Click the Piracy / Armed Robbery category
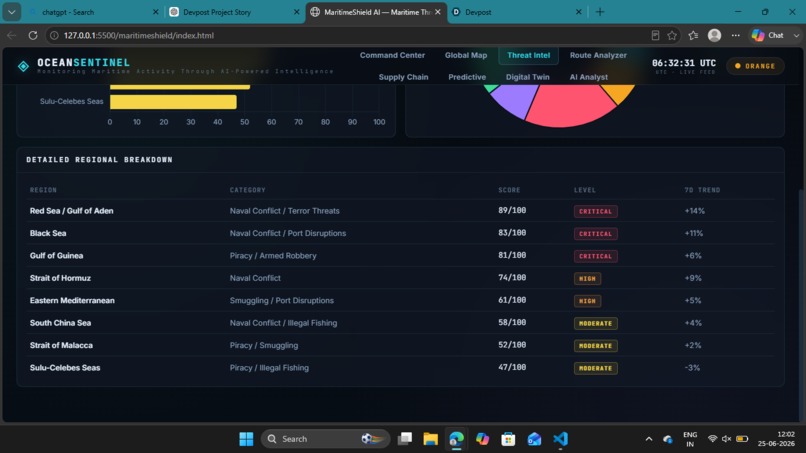Viewport: 806px width, 453px height. click(273, 256)
